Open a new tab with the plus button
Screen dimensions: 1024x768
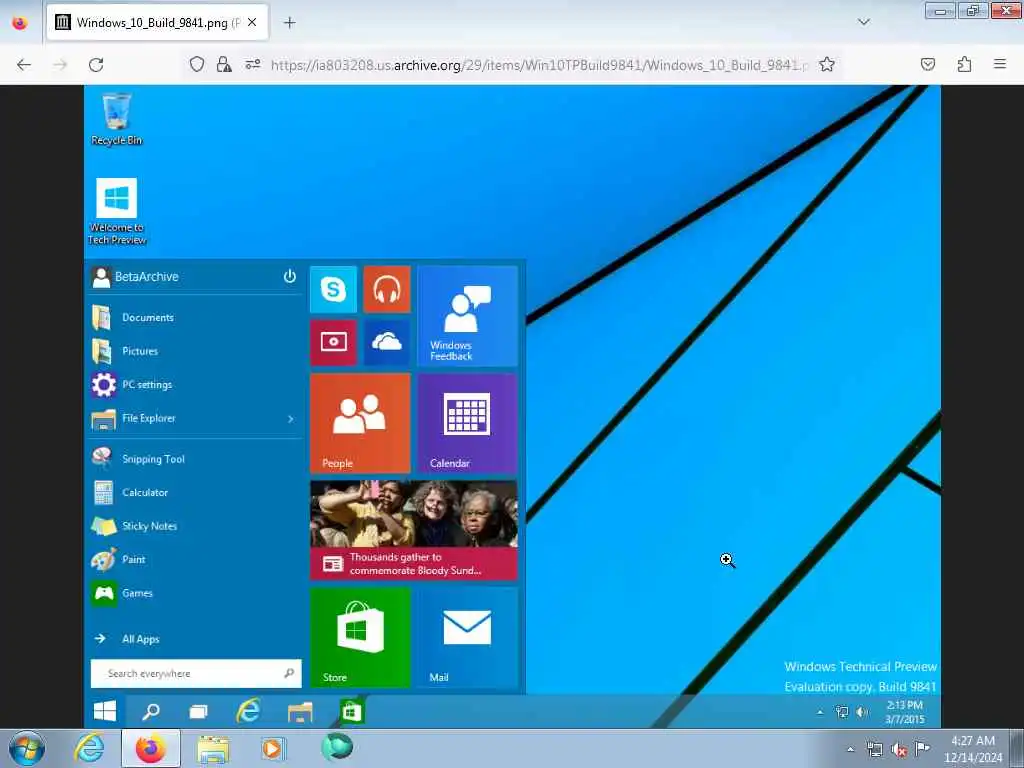click(x=289, y=23)
